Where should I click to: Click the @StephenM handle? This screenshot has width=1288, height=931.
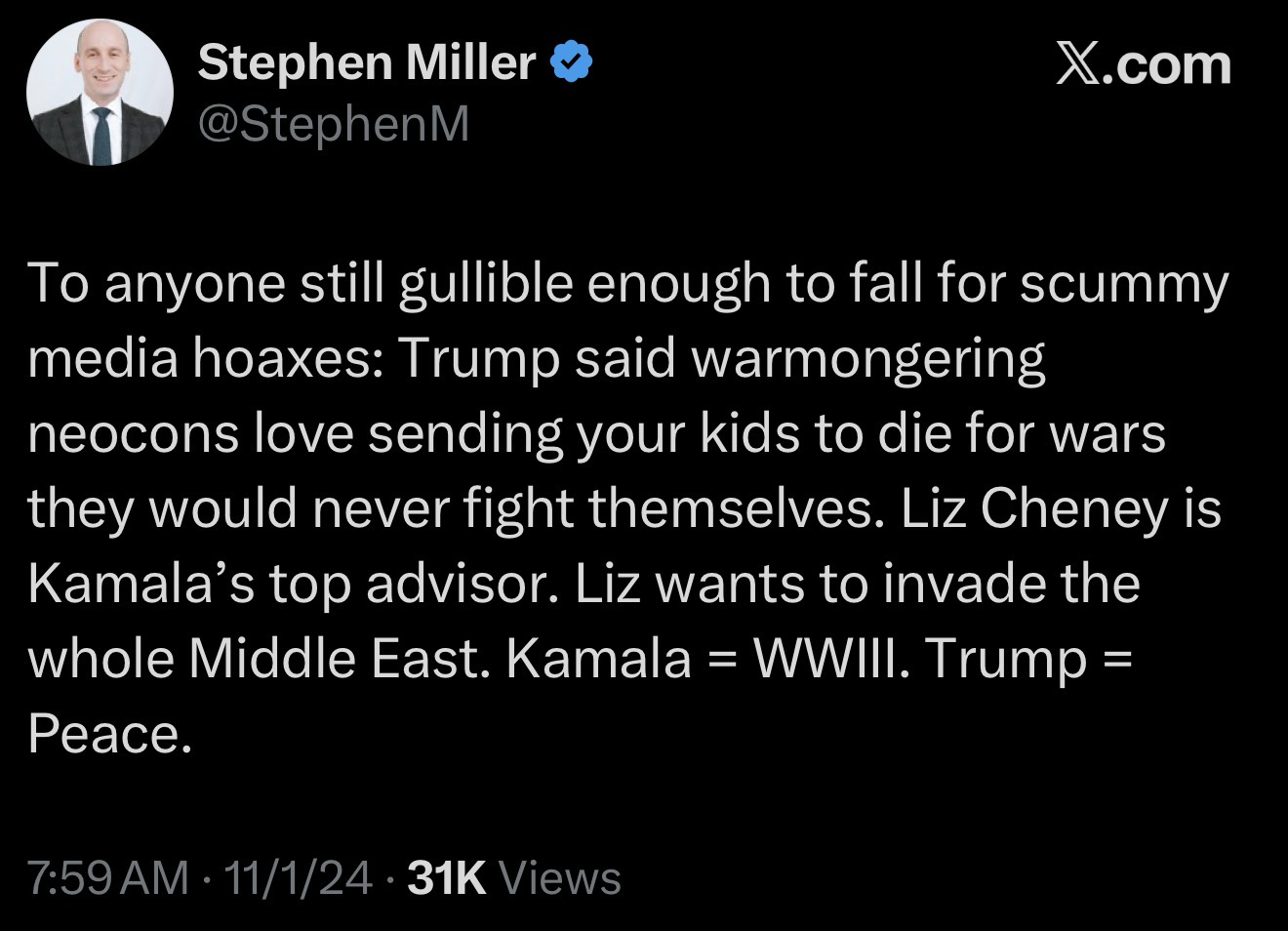pos(334,124)
